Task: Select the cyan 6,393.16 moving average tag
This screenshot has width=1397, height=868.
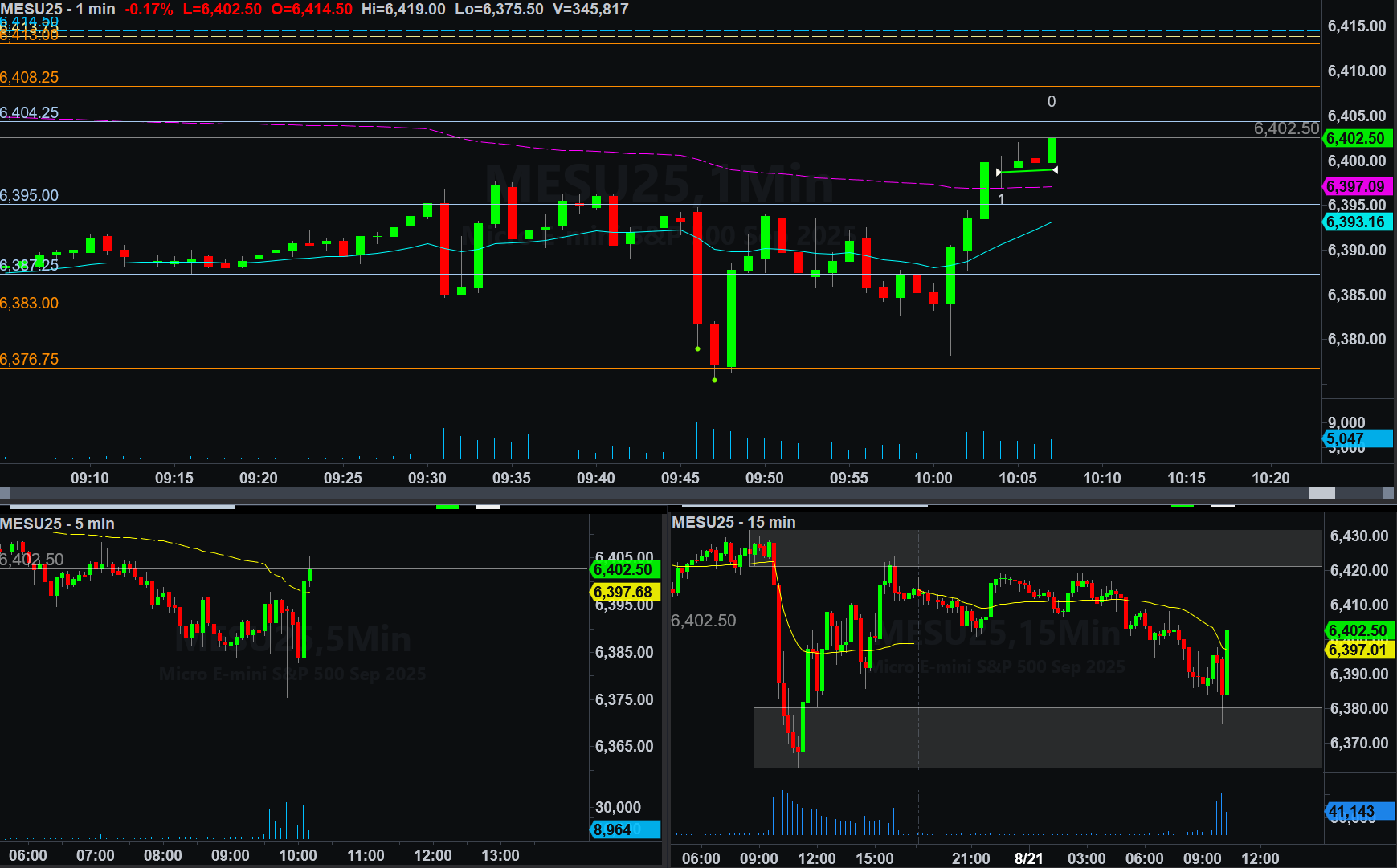Action: (1355, 222)
